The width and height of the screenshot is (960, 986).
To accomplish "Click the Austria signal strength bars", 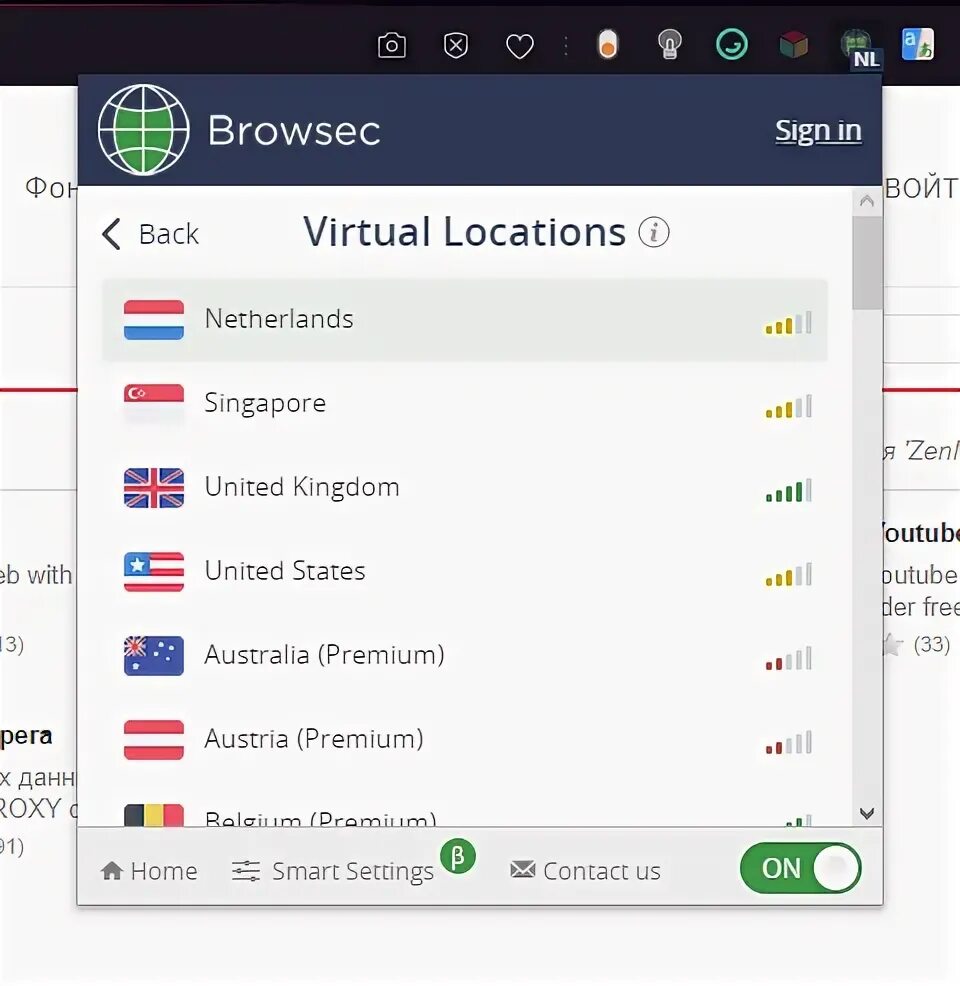I will point(788,743).
